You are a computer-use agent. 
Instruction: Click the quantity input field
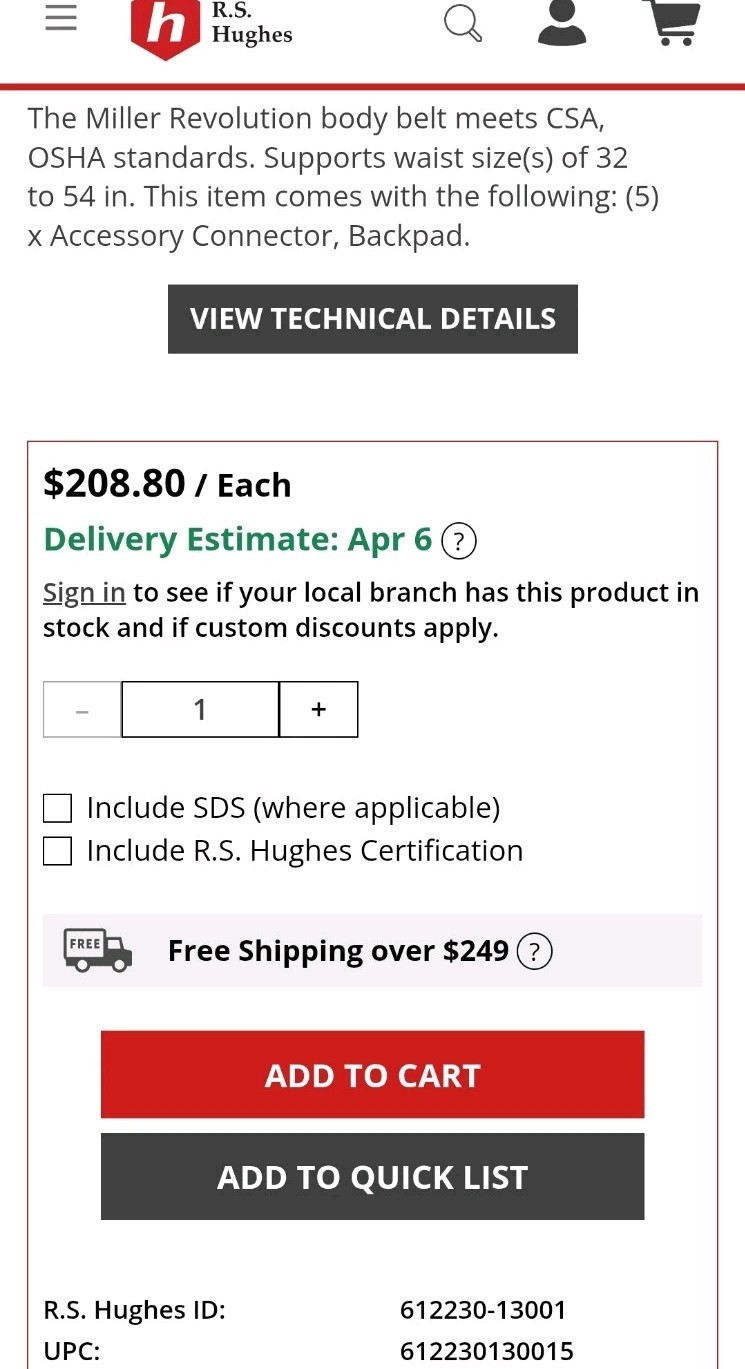[200, 709]
